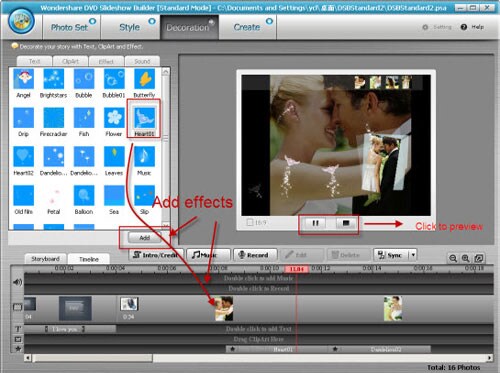Screen dimensions: 500x373
Task: Select the Old film effect
Action: pyautogui.click(x=23, y=195)
